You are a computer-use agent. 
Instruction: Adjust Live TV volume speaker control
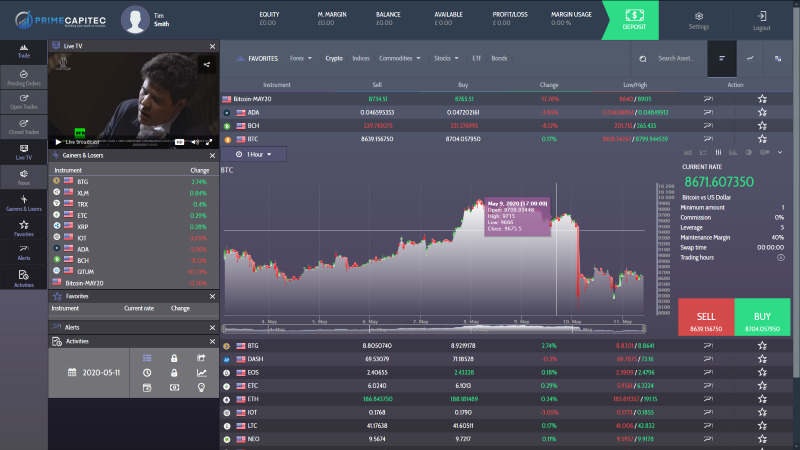click(195, 142)
